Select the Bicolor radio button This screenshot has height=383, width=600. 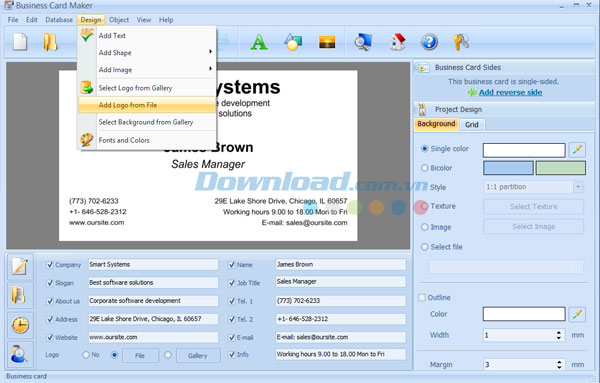coord(424,168)
